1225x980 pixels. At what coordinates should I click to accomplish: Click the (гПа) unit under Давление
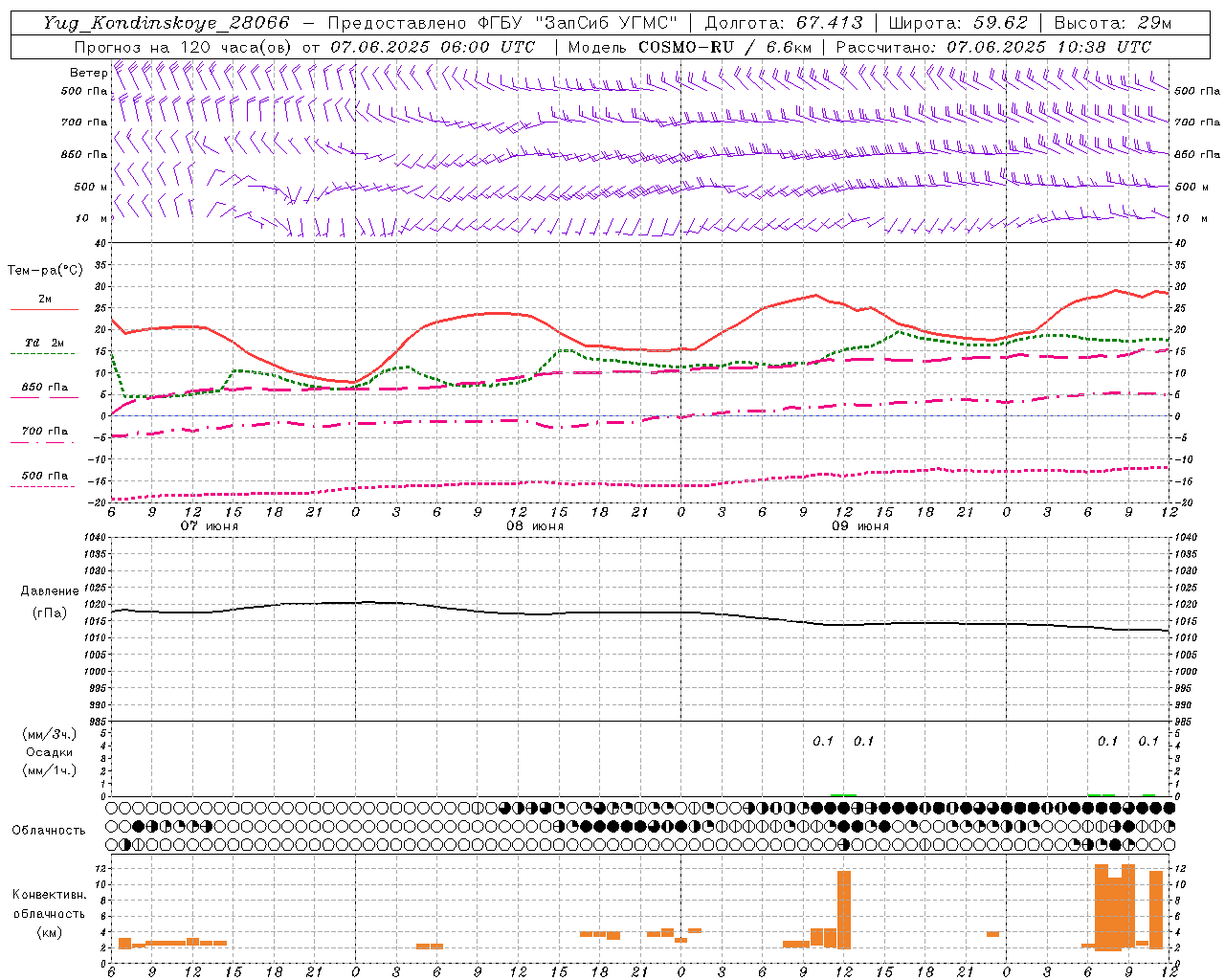pos(50,613)
